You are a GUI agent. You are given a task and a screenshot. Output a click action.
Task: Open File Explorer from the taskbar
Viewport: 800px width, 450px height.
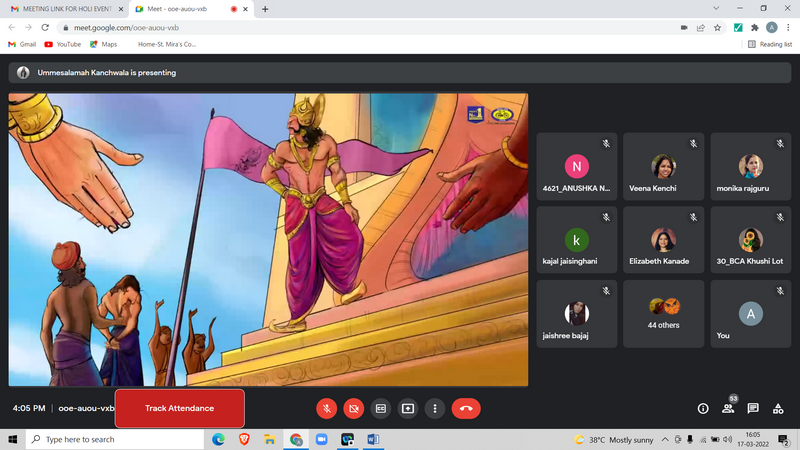pyautogui.click(x=270, y=439)
